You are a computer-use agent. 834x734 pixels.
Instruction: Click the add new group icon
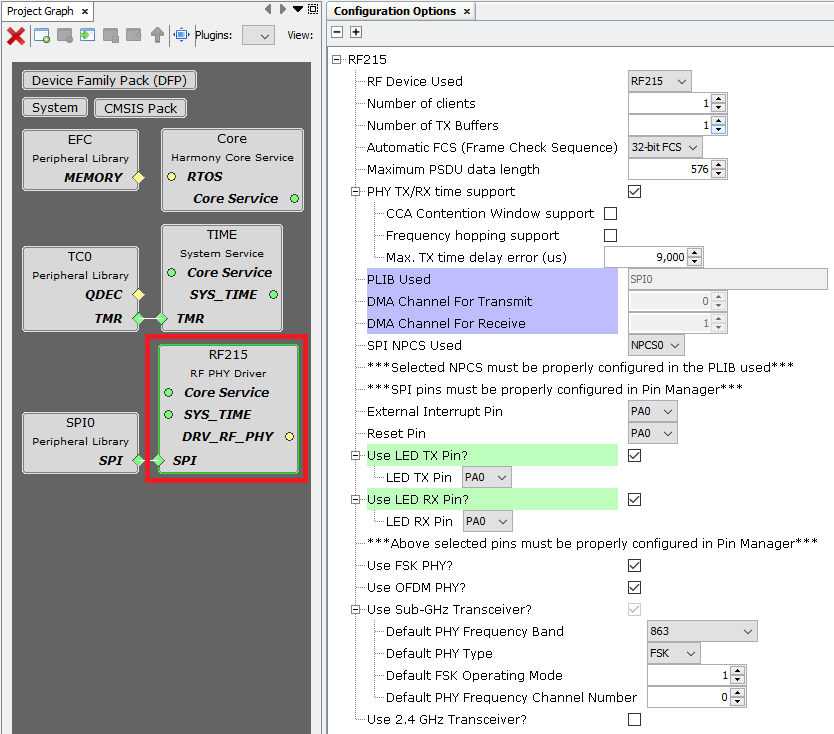point(41,36)
